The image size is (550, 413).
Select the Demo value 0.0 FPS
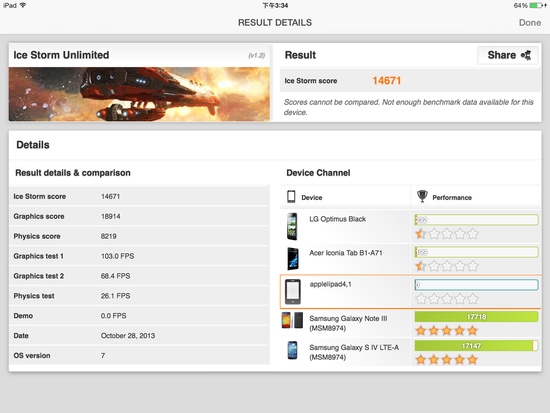coord(113,316)
